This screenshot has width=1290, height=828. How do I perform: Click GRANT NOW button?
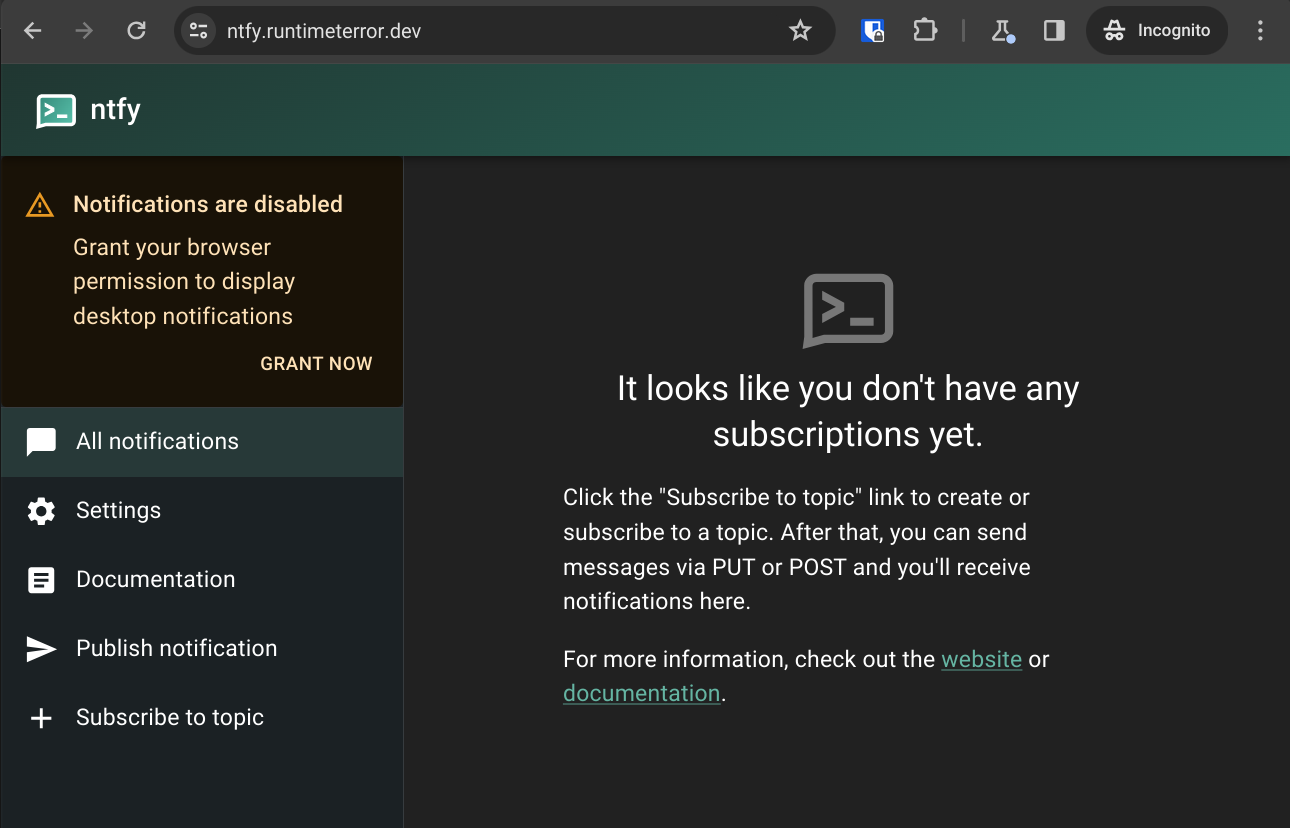tap(316, 364)
